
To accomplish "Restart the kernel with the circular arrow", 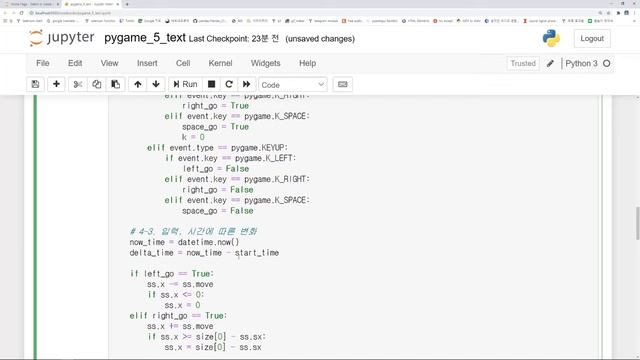I will [229, 84].
